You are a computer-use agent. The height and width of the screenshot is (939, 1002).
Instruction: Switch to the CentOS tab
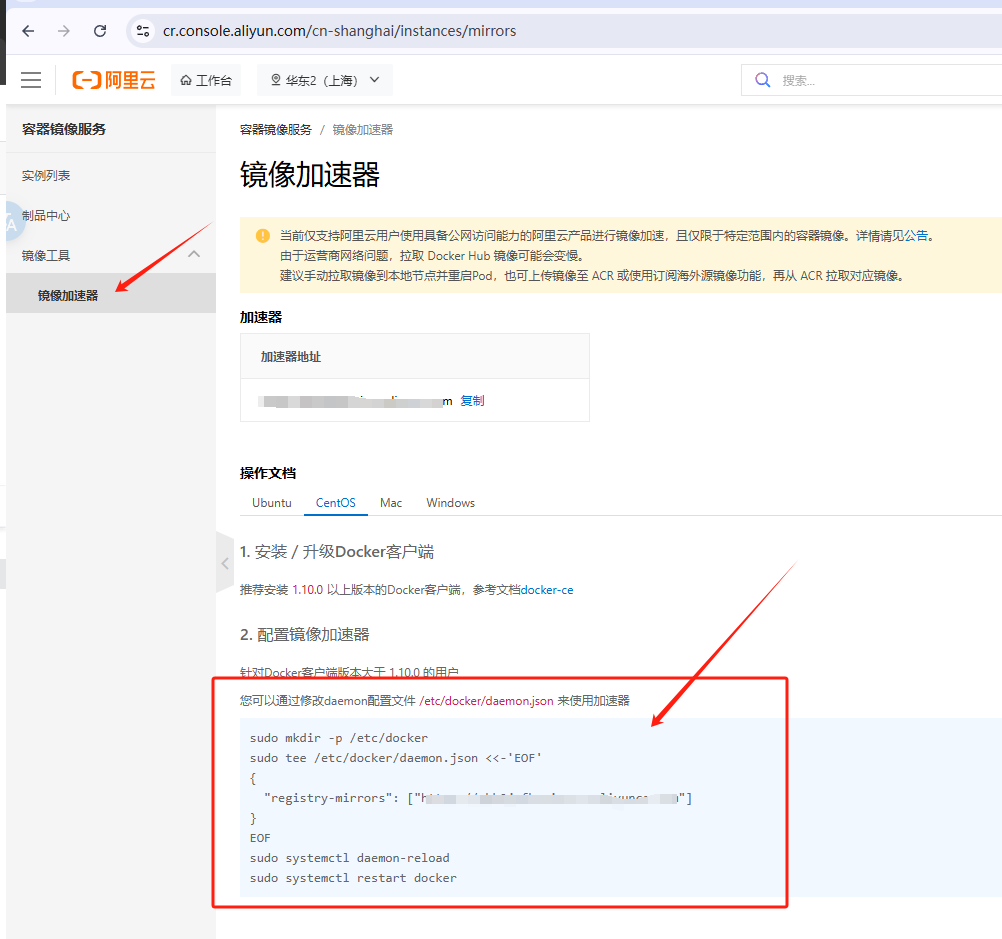tap(335, 503)
